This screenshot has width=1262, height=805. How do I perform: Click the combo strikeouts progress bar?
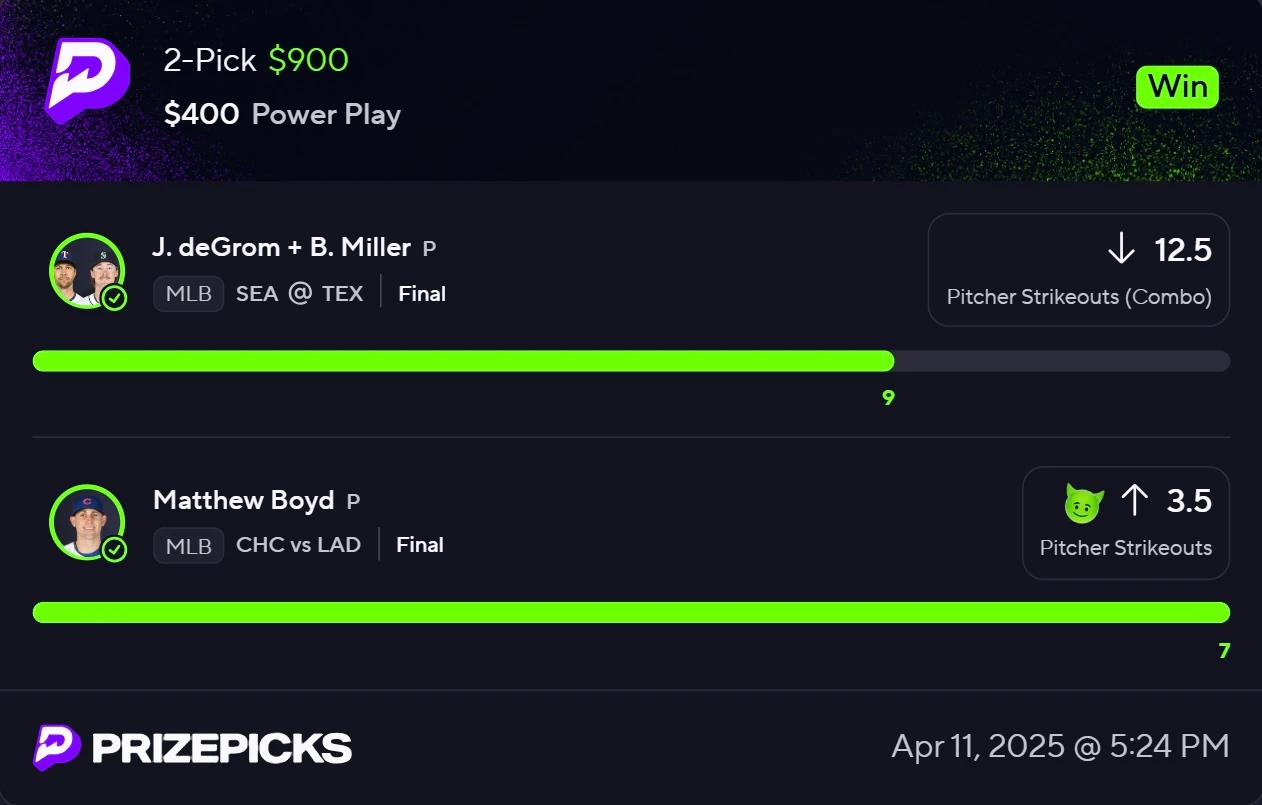[631, 361]
